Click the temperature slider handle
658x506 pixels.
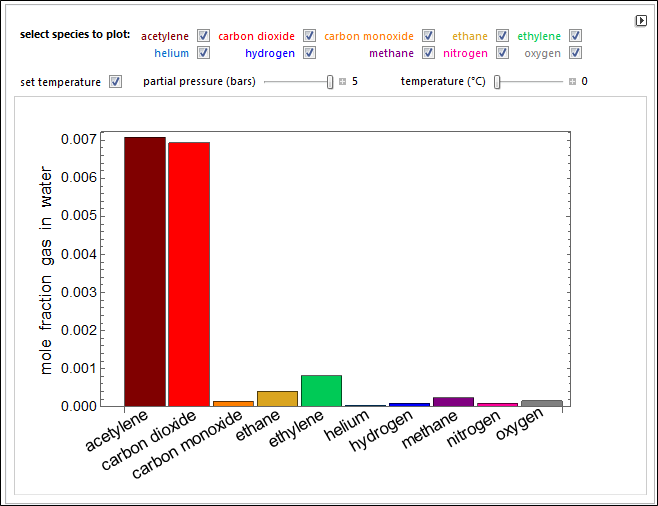click(497, 82)
